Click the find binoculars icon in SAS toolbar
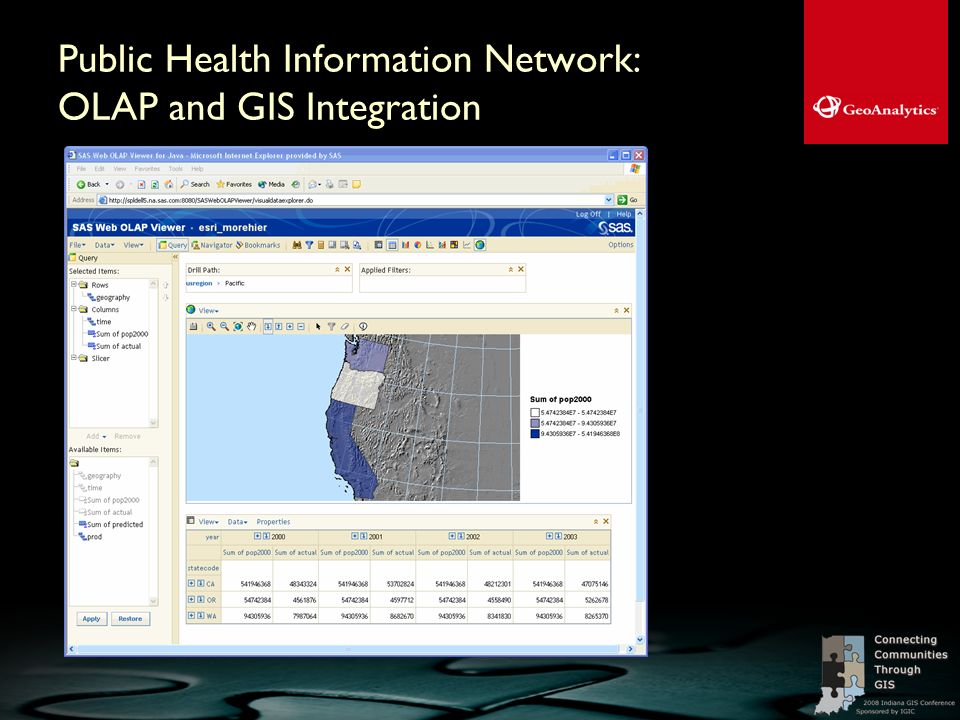This screenshot has height=720, width=960. [x=297, y=245]
